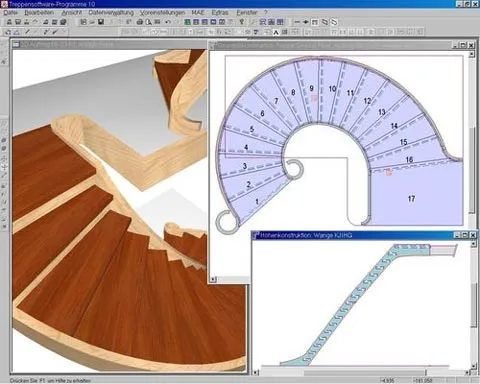Click the printer icon in toolbar
480x384 pixels.
click(140, 22)
